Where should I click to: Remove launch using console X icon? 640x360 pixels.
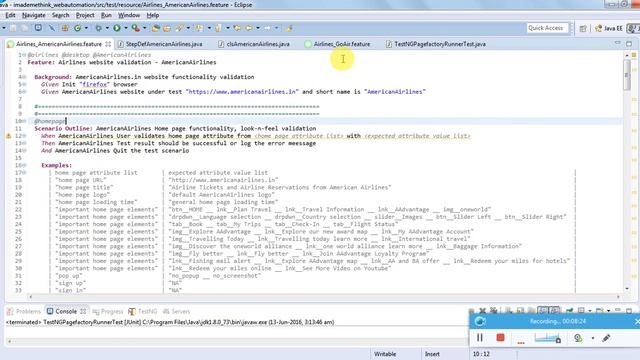tap(483, 311)
